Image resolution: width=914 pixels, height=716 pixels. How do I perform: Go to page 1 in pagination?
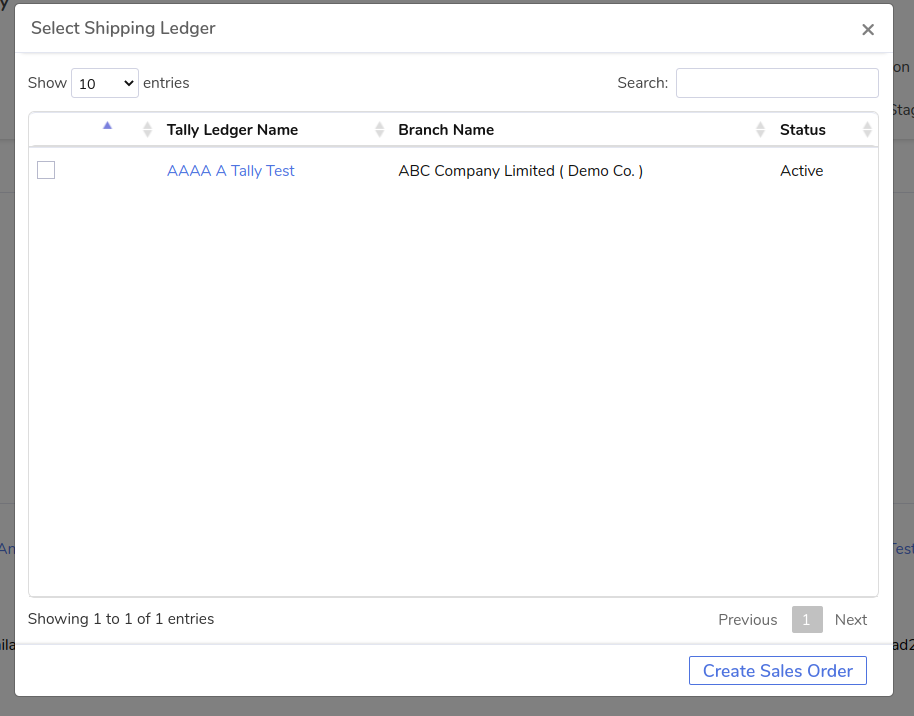pos(807,620)
